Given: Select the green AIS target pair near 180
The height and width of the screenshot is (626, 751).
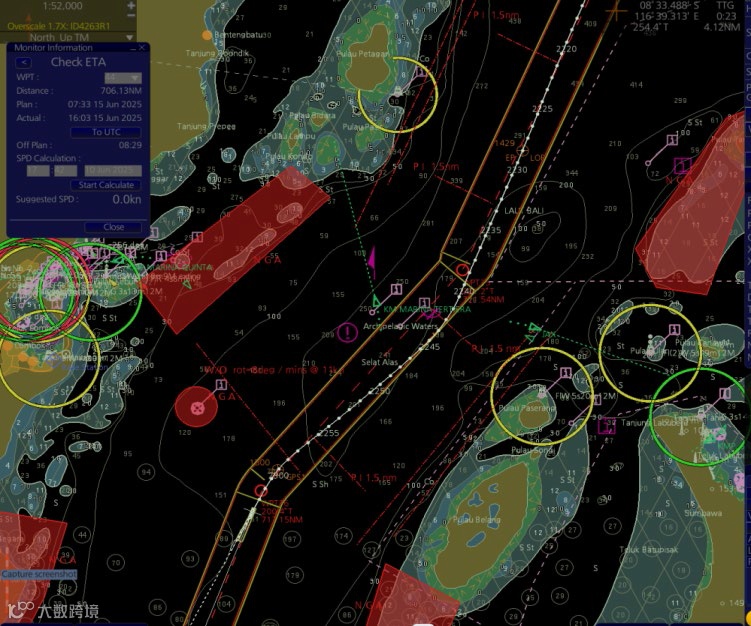Looking at the screenshot, I should tap(533, 332).
